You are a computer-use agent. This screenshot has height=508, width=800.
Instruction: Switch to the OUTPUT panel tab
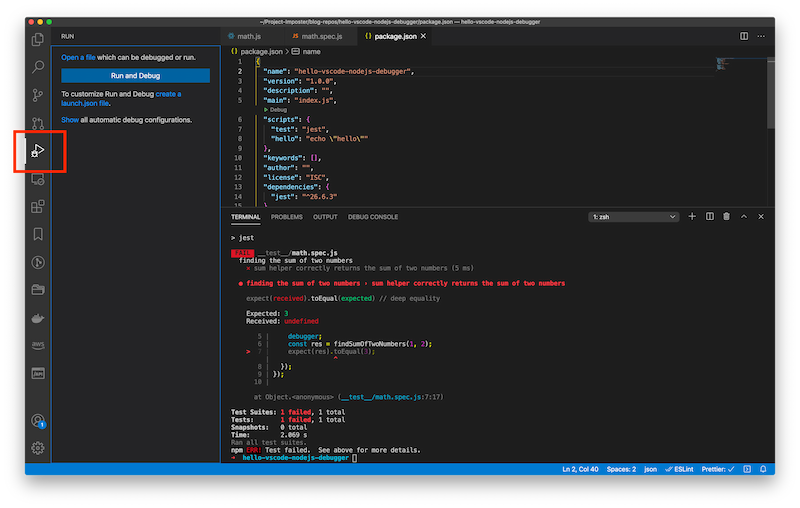(325, 217)
